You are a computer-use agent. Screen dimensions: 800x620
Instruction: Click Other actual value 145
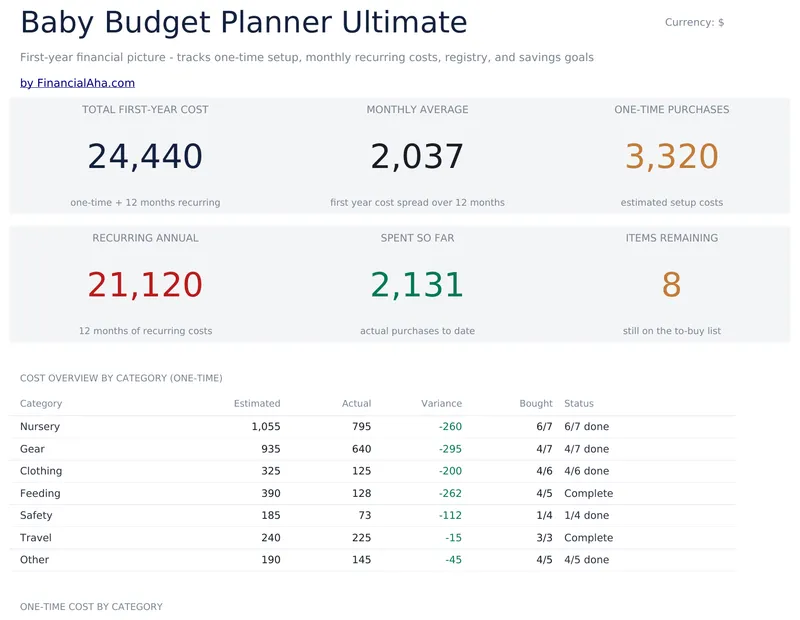pyautogui.click(x=362, y=560)
